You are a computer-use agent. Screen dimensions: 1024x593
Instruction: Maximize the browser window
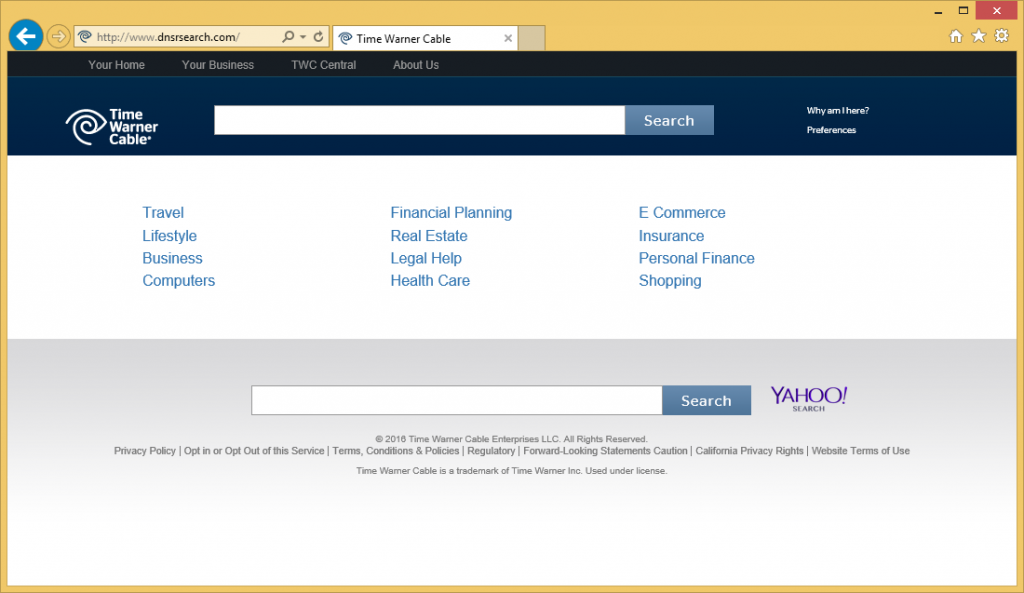963,10
